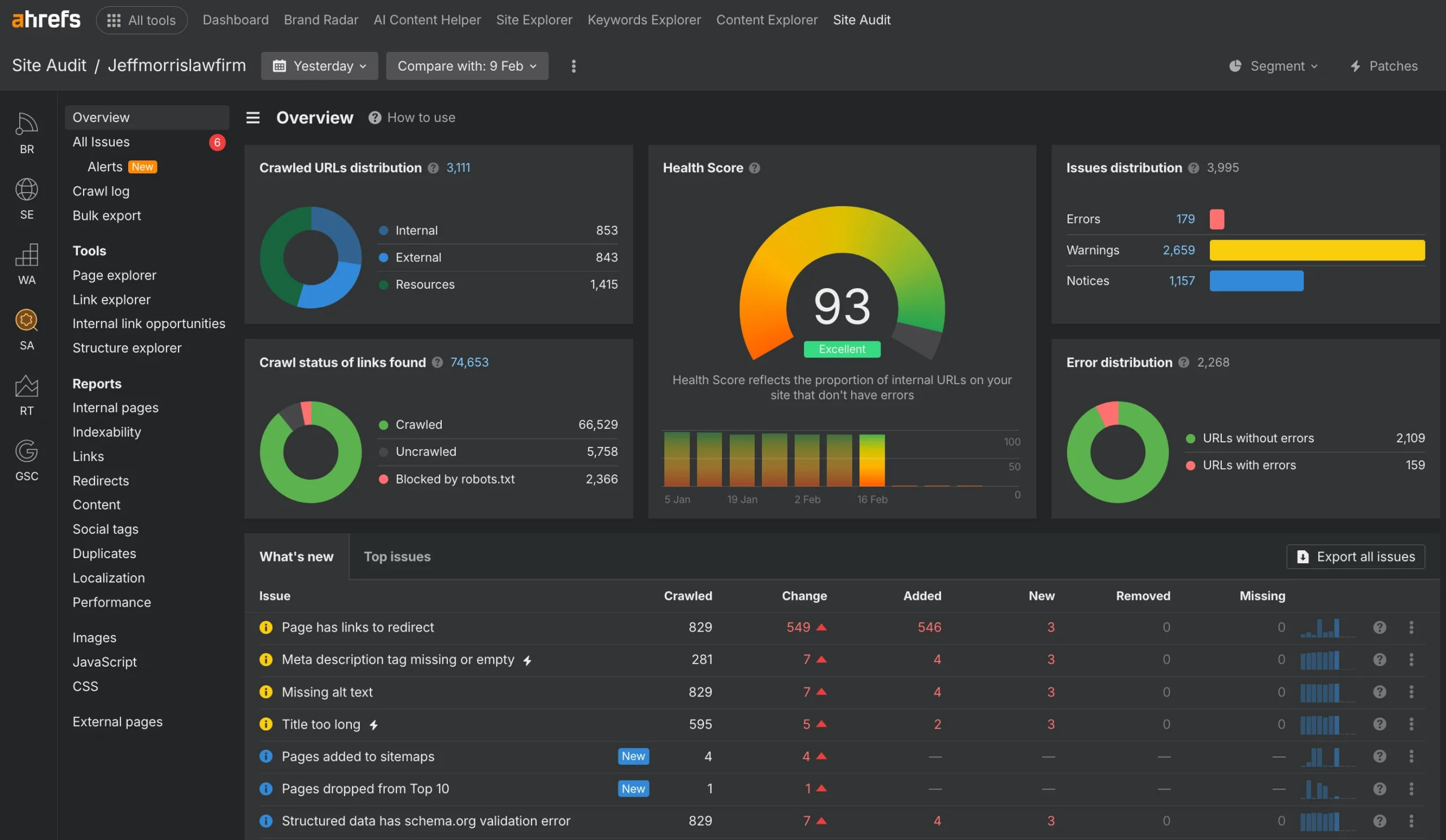Click Issues distribution help icon
Viewport: 1446px width, 840px height.
click(1194, 168)
